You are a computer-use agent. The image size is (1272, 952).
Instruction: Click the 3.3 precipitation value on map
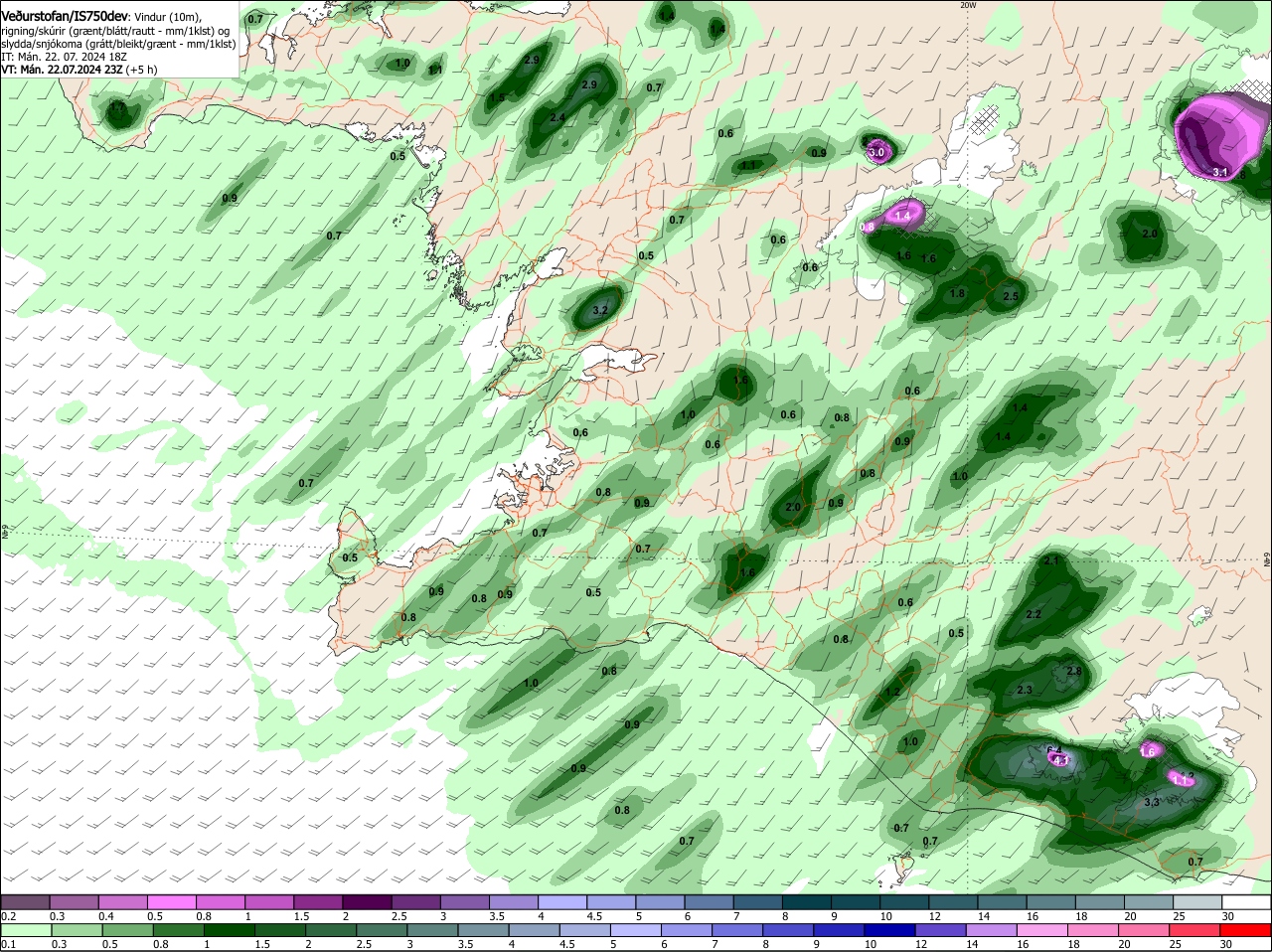coord(1153,802)
